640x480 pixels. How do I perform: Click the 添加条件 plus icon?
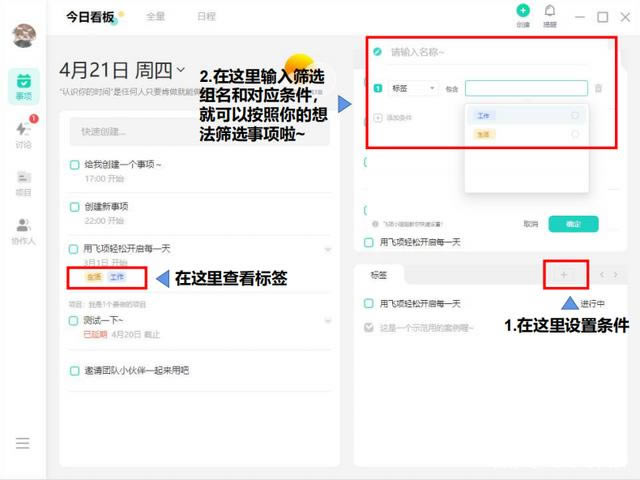[x=378, y=118]
